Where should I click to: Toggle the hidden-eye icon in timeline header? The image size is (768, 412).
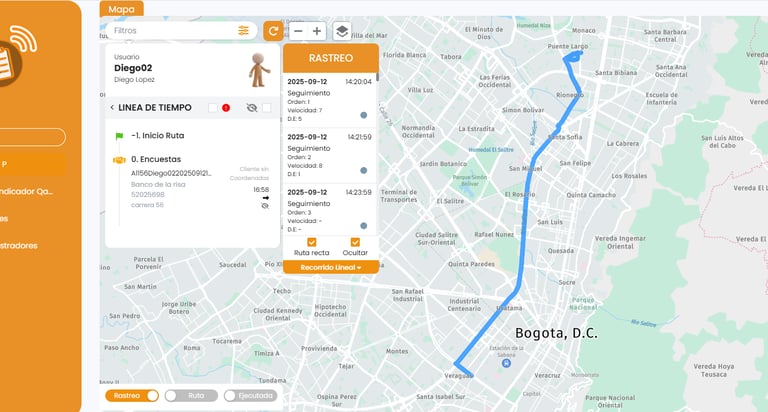252,108
